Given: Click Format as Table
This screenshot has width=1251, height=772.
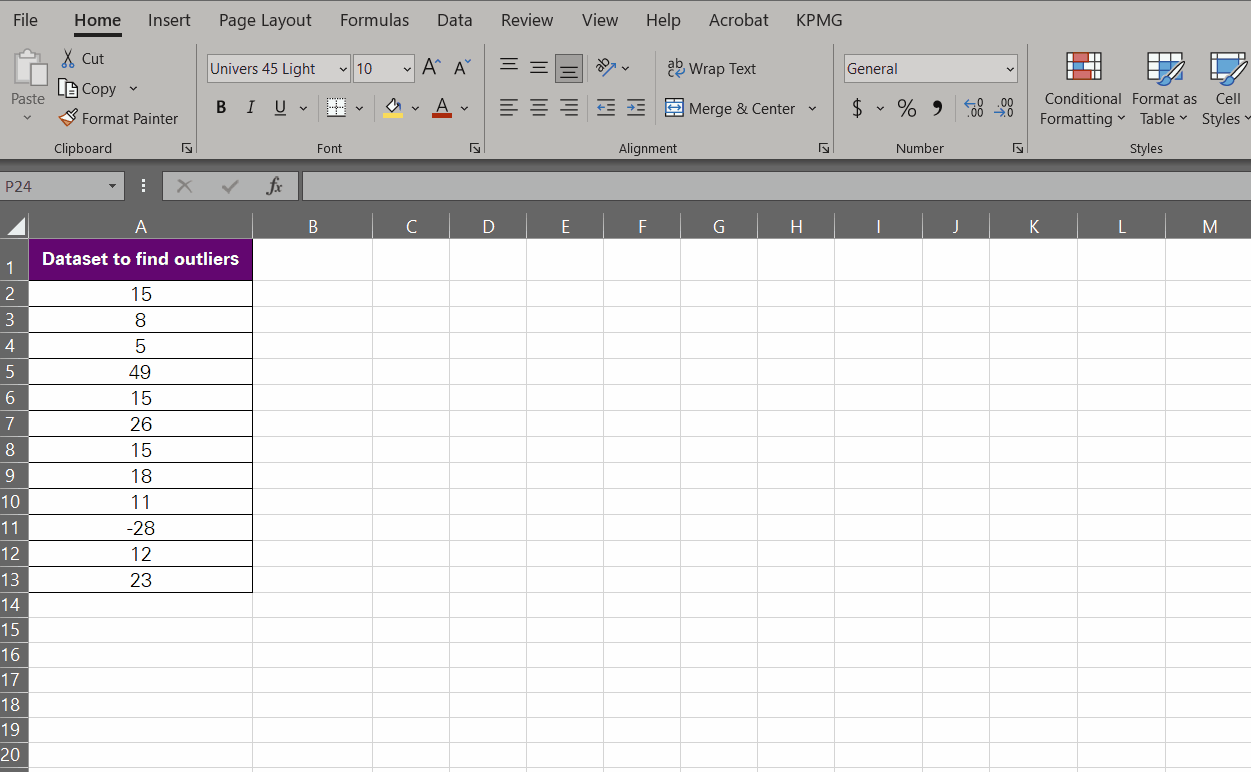Looking at the screenshot, I should tap(1163, 88).
